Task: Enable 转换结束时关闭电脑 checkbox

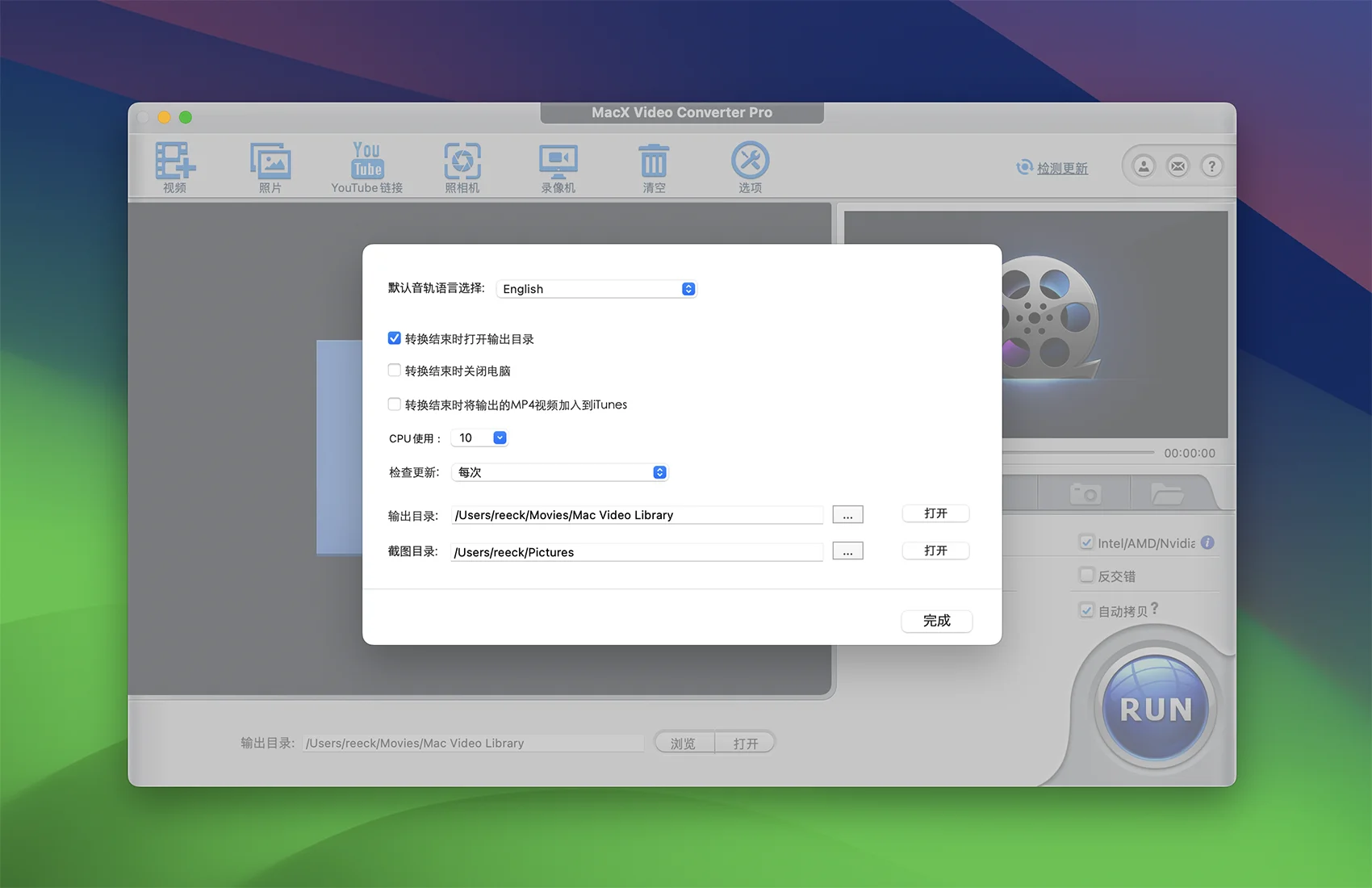Action: point(395,371)
